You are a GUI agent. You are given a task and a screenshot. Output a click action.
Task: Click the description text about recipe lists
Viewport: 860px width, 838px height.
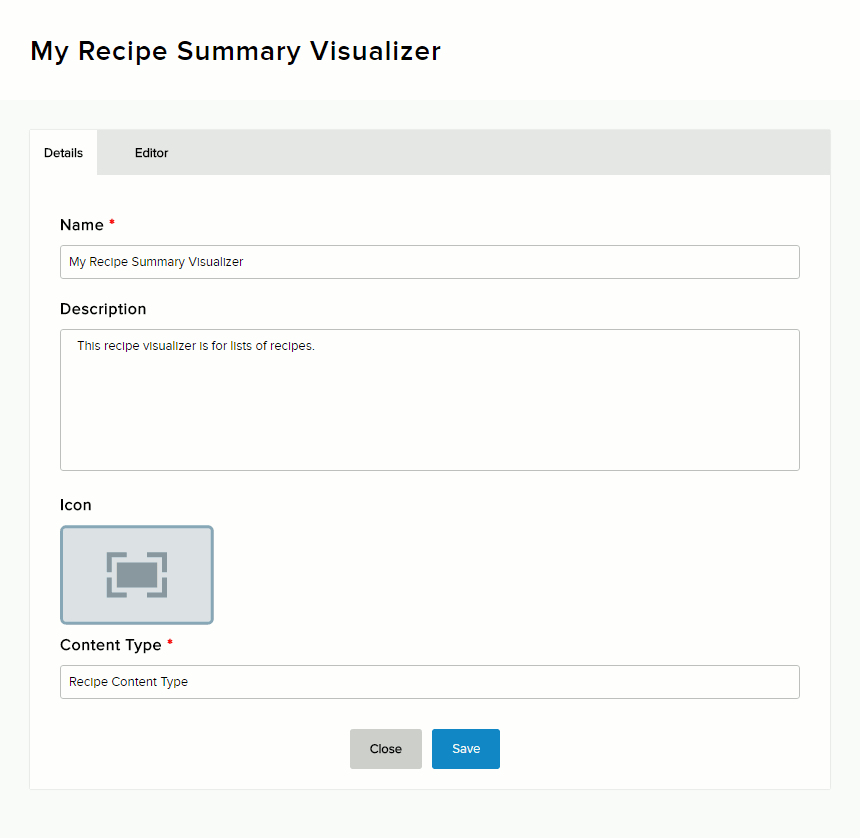[x=196, y=346]
